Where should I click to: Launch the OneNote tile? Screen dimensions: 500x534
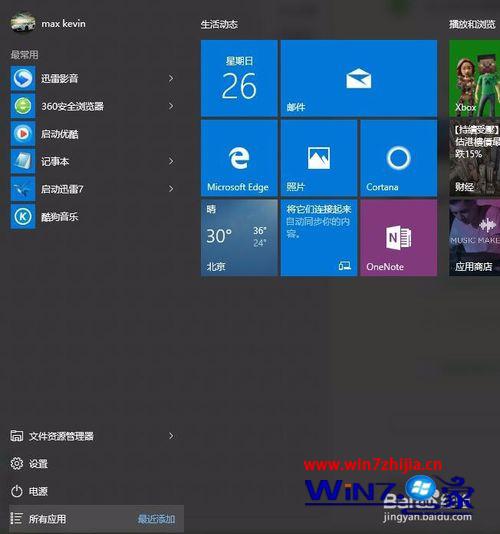coord(399,238)
